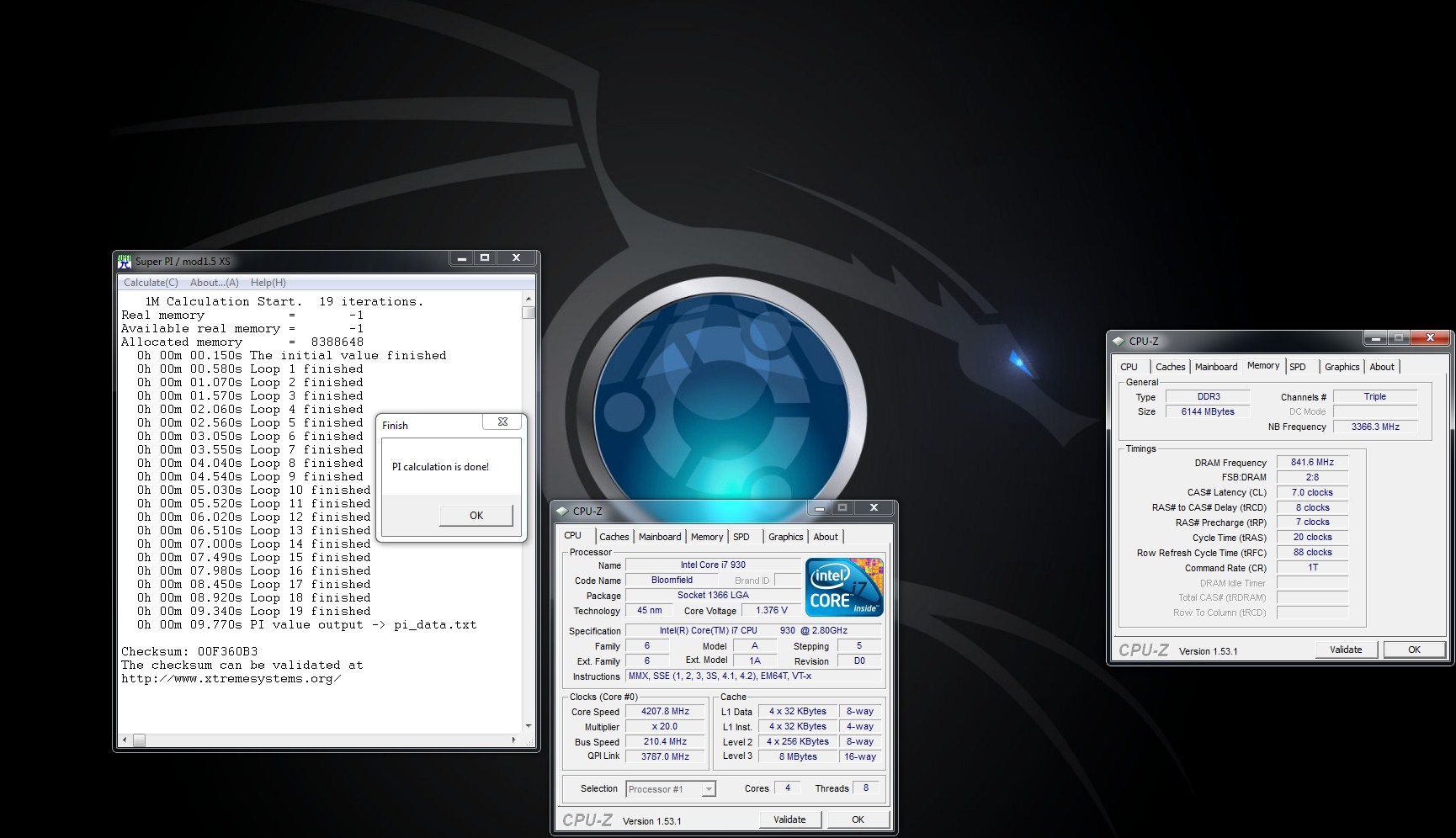Switch to Mainboard tab in memory window
Image resolution: width=1456 pixels, height=838 pixels.
[1216, 367]
